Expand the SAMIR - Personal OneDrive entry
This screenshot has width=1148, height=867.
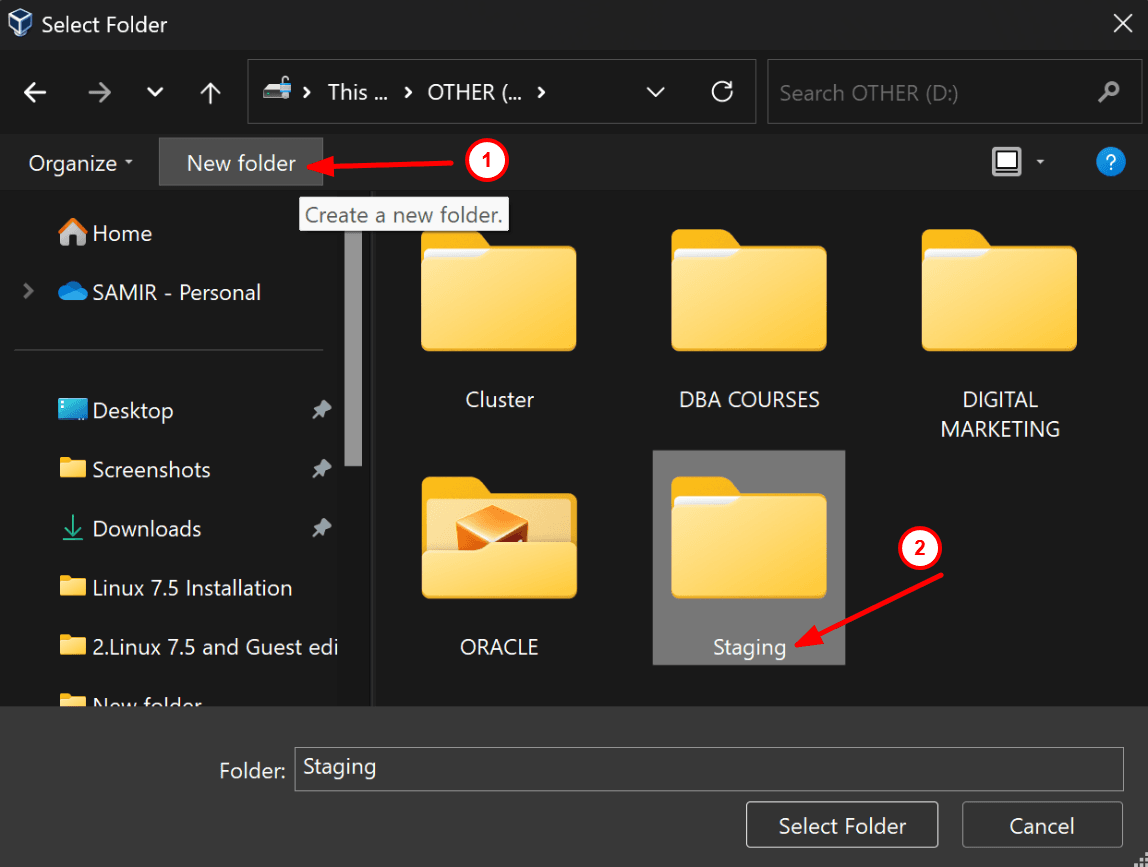(27, 291)
